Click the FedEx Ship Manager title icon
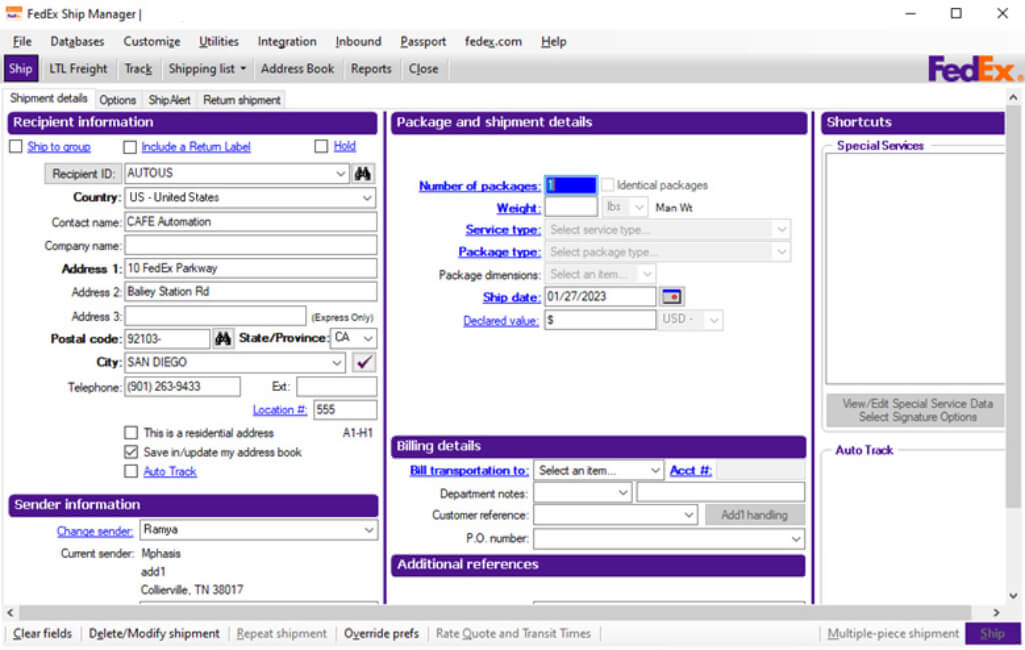The width and height of the screenshot is (1025, 650). click(x=14, y=13)
